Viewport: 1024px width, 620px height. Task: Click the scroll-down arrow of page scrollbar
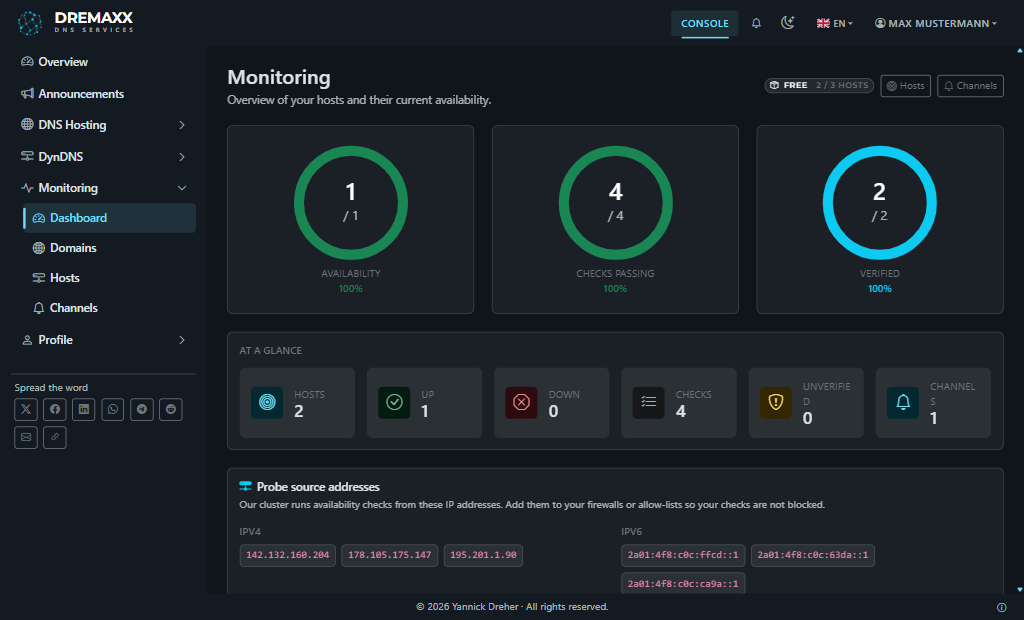tap(1020, 590)
